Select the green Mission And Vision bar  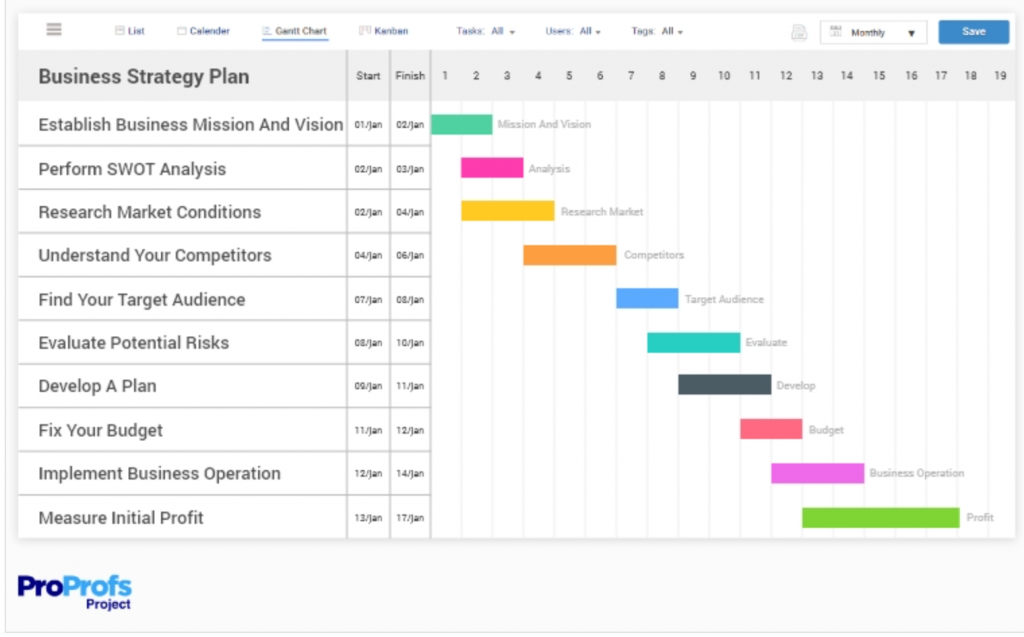coord(462,124)
